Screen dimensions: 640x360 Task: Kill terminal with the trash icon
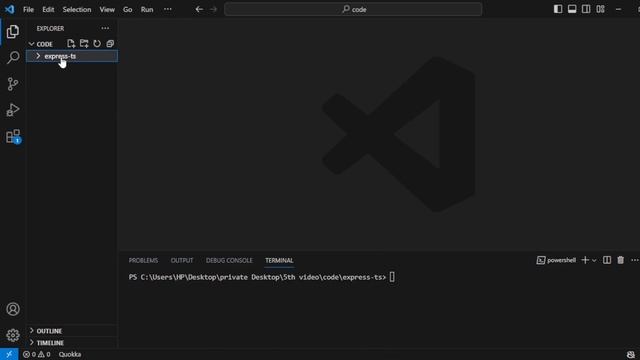tap(620, 260)
